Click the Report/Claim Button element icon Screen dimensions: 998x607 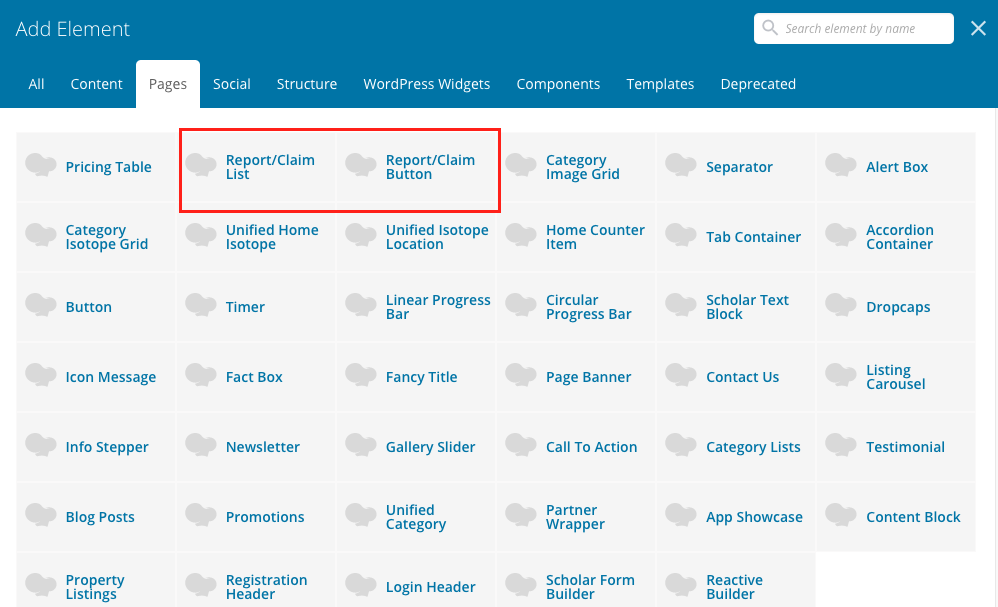tap(361, 166)
